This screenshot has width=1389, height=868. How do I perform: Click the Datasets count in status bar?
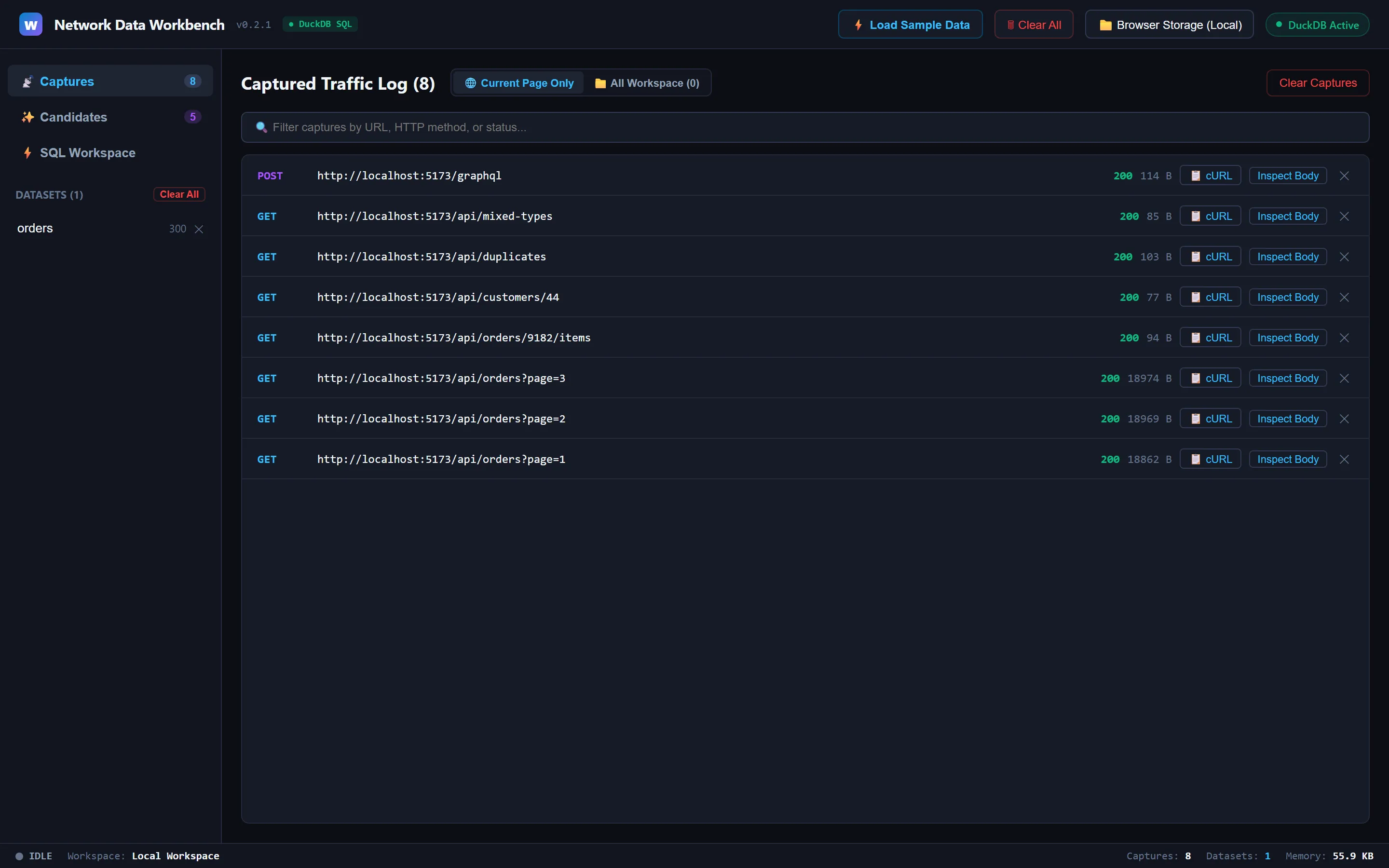coord(1238,856)
